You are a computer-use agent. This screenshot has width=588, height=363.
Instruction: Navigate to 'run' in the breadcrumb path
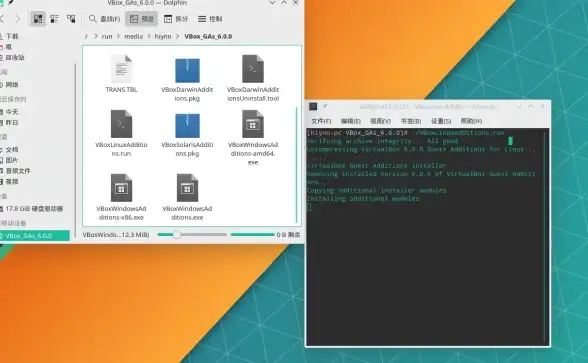click(107, 36)
